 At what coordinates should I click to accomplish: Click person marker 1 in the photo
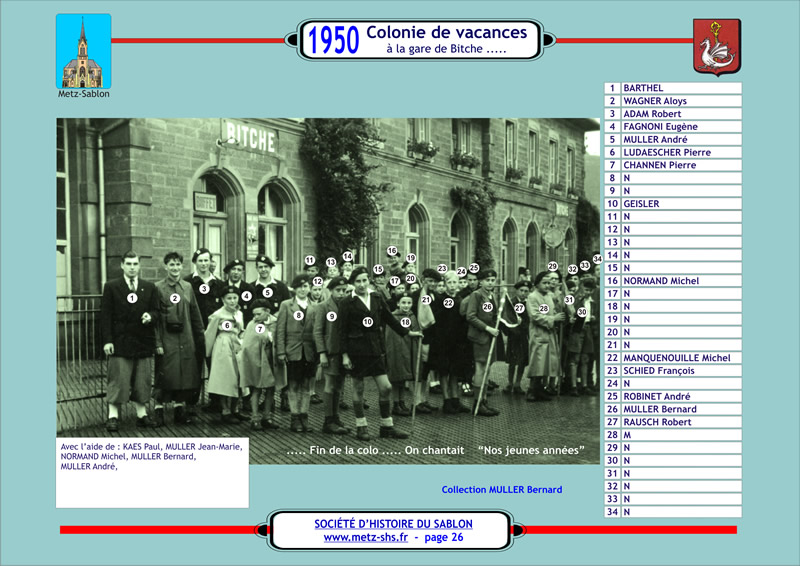(132, 298)
